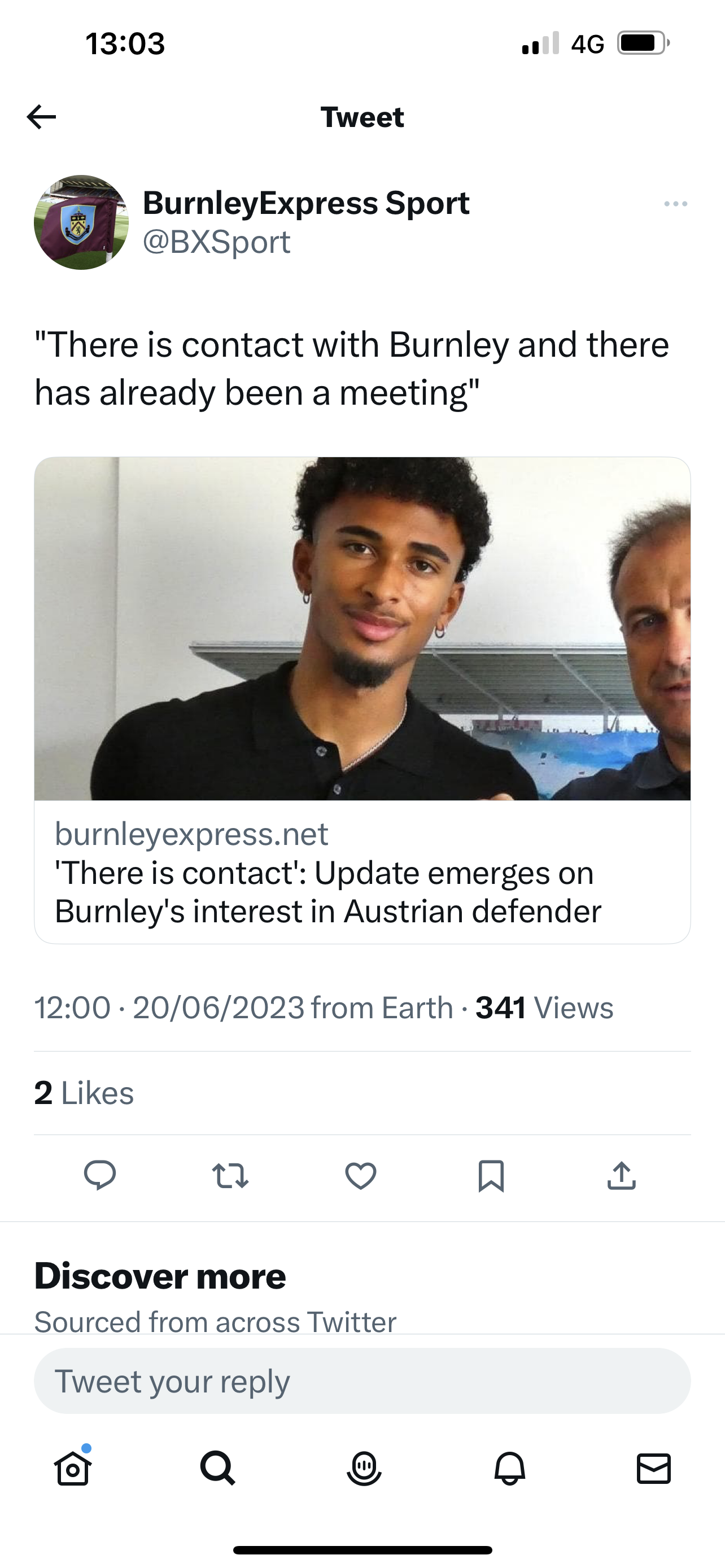This screenshot has width=725, height=1568.
Task: Retweet using the retweet arrows icon
Action: (x=230, y=1175)
